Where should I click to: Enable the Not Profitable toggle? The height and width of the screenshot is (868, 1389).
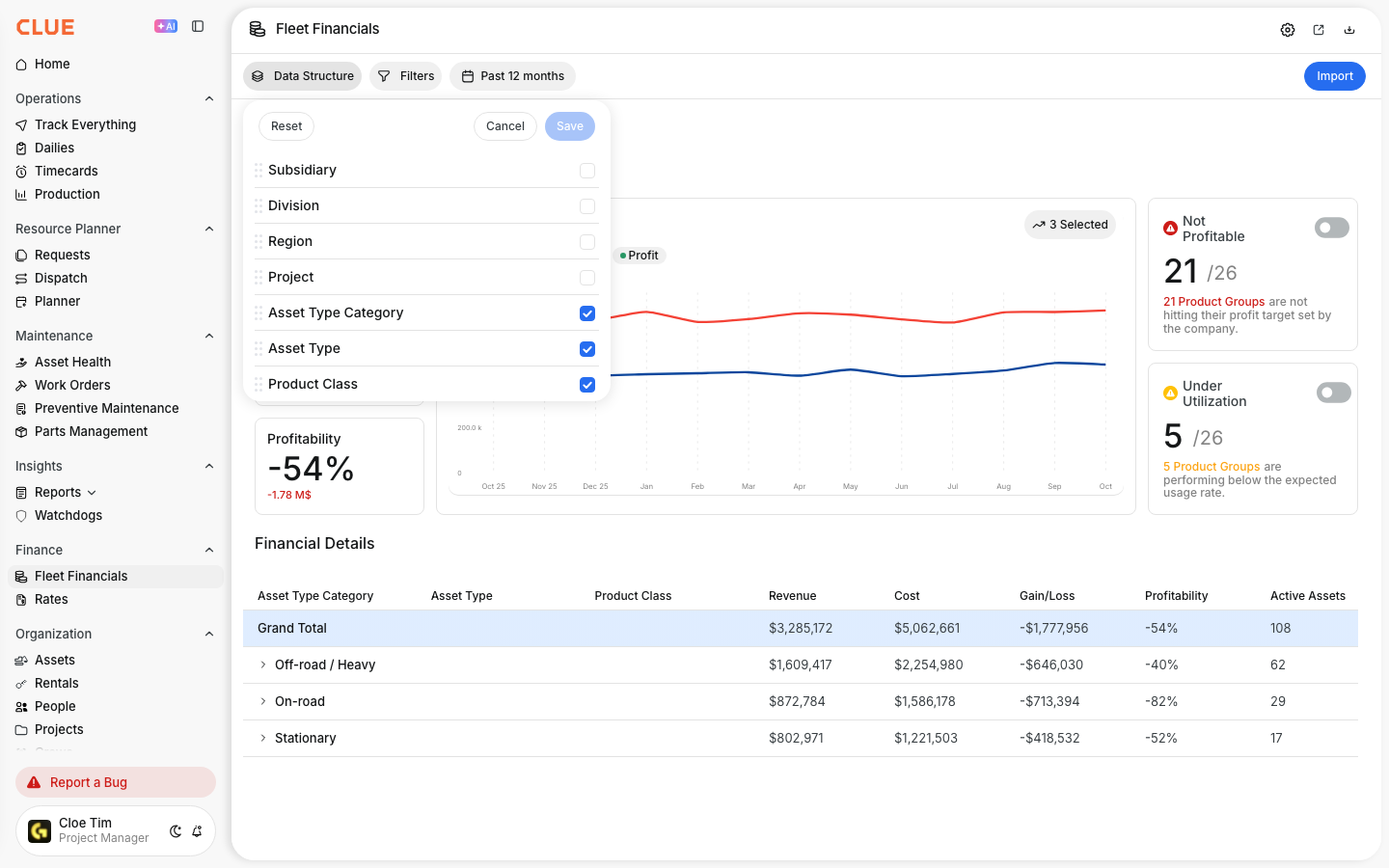(1332, 228)
